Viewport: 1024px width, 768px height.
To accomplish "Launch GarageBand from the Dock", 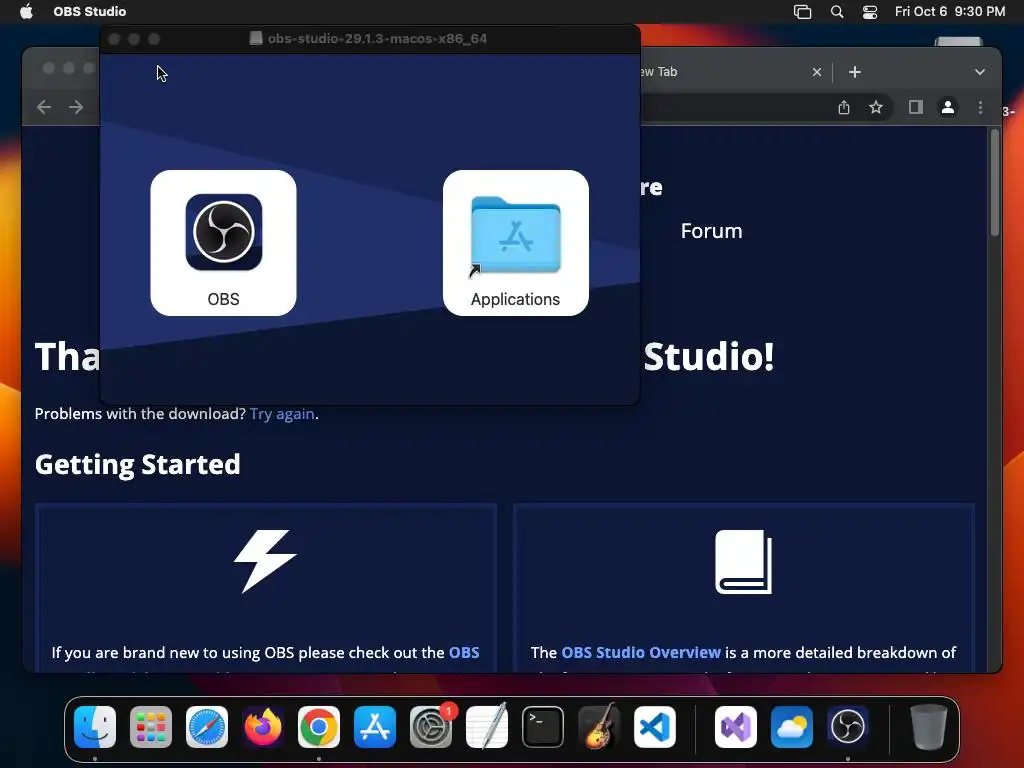I will pos(599,726).
